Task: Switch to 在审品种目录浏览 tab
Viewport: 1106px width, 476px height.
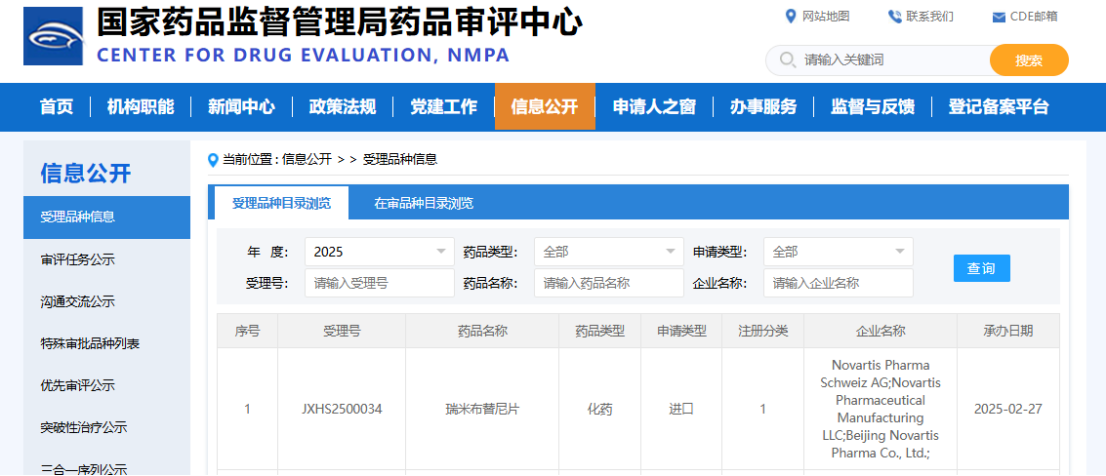Action: pyautogui.click(x=423, y=203)
